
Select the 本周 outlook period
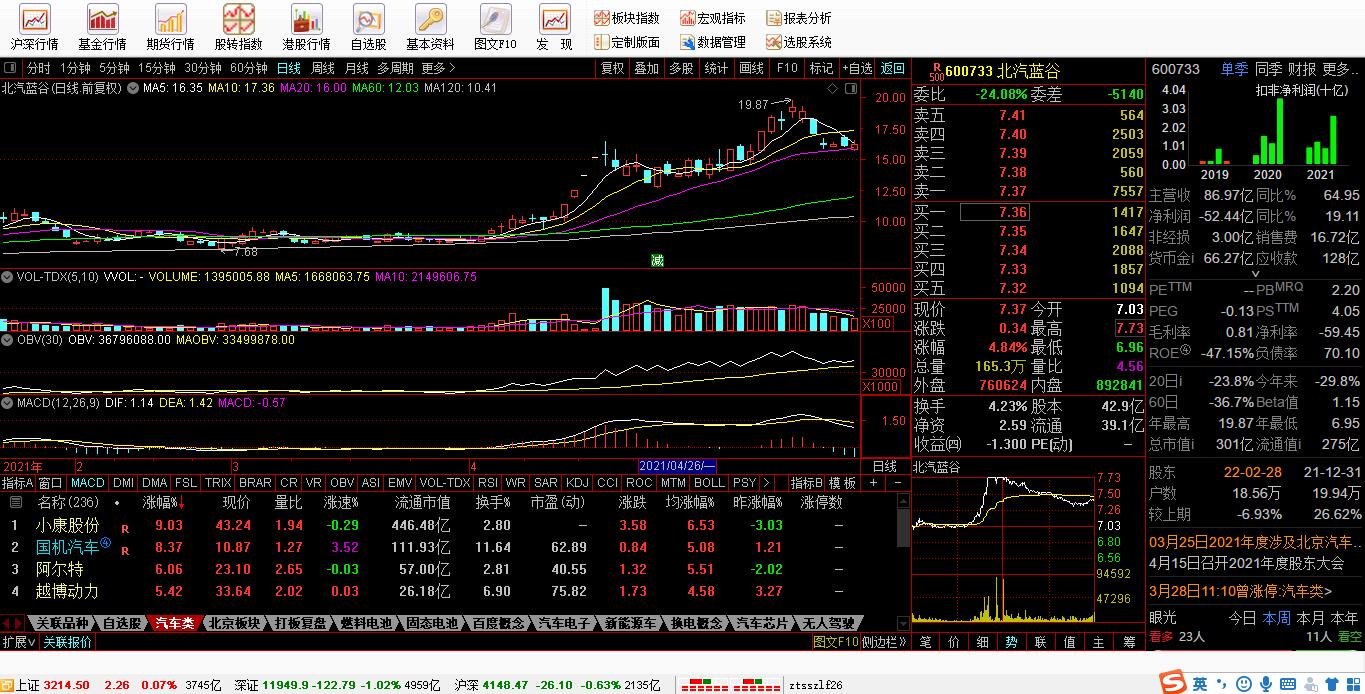click(x=1276, y=617)
